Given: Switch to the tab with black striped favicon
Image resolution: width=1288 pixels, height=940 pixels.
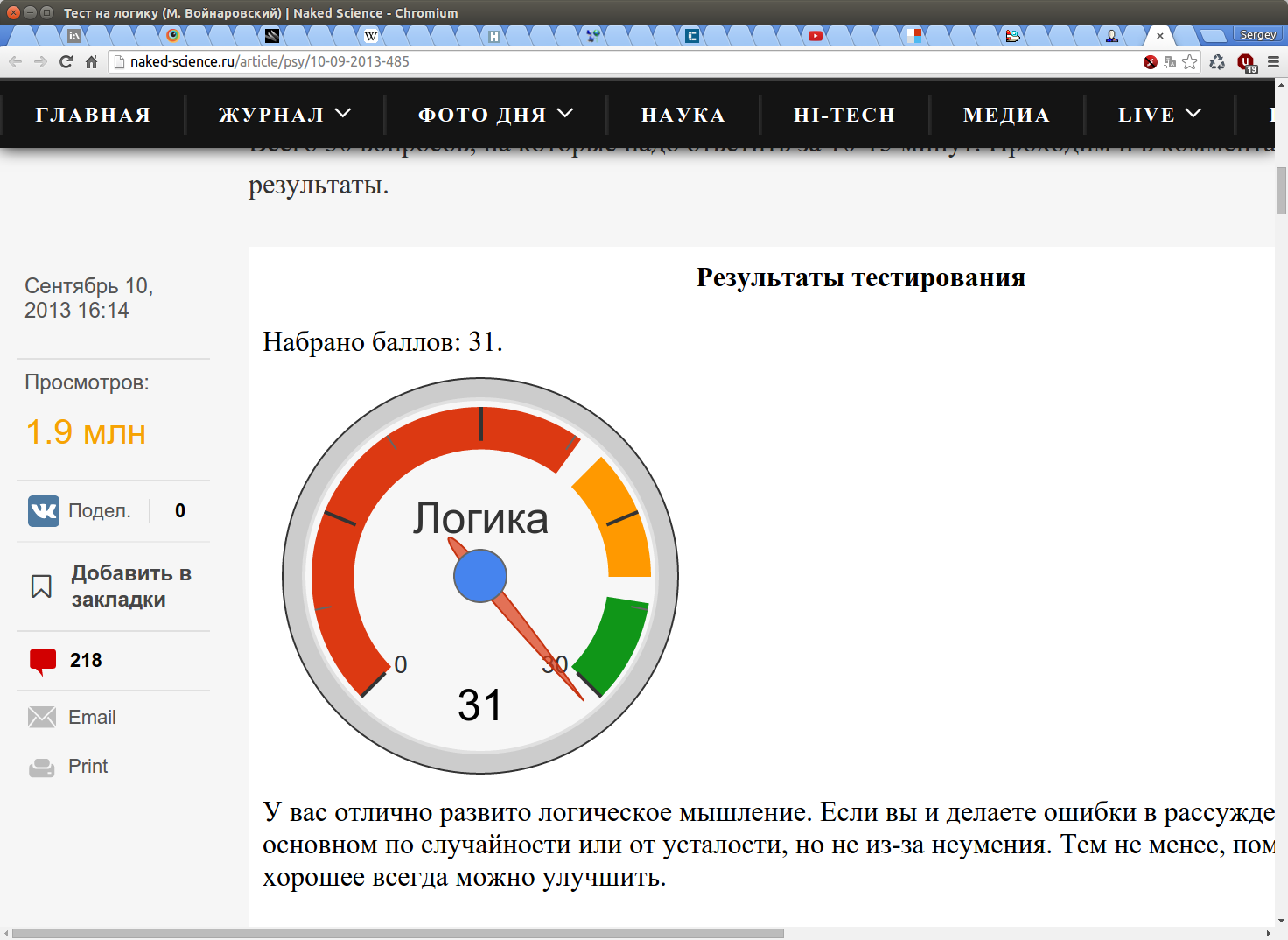Looking at the screenshot, I should (272, 36).
